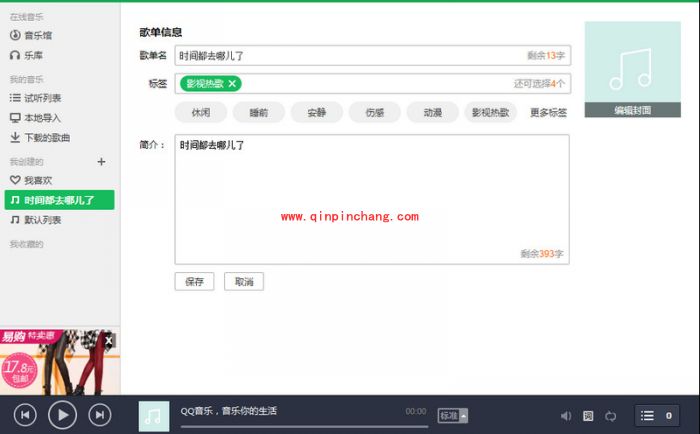Click the player album art thumbnail
This screenshot has width=700, height=434.
pos(154,416)
